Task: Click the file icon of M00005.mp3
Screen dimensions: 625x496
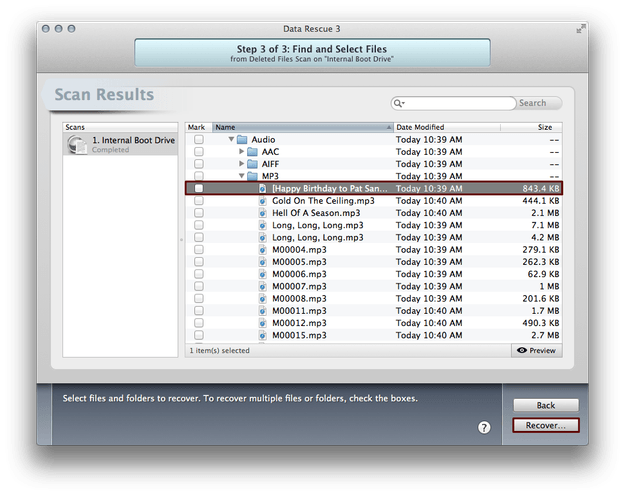Action: (x=262, y=262)
